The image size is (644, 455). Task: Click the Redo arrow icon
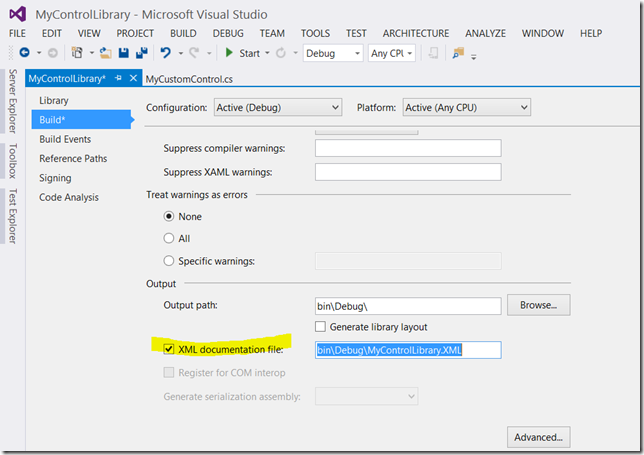tap(194, 53)
